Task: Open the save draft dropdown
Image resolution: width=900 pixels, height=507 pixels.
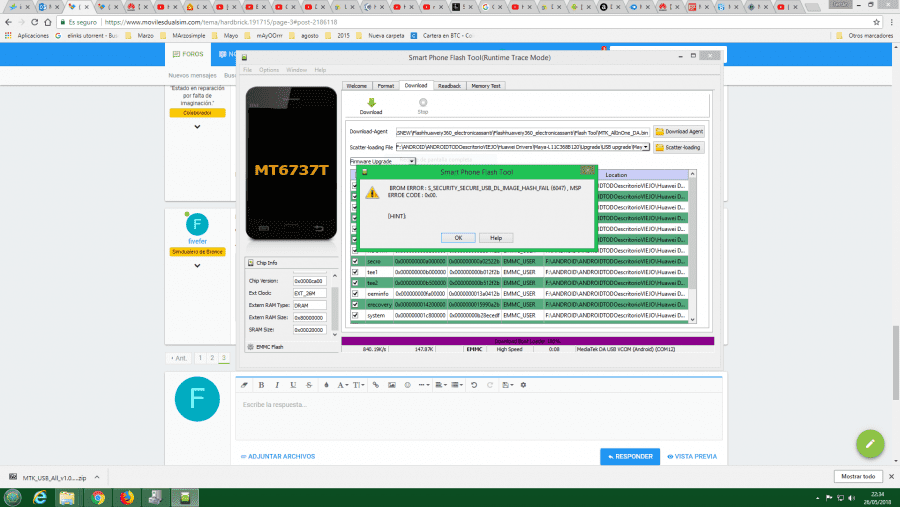Action: 508,385
